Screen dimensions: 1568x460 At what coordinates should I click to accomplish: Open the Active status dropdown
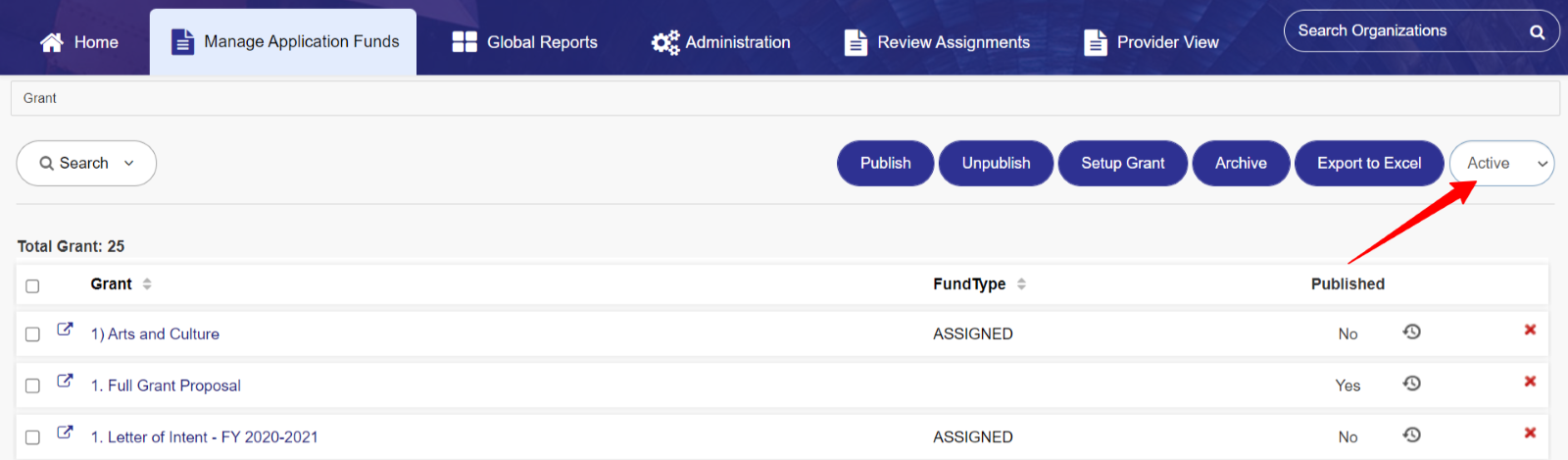pyautogui.click(x=1501, y=163)
